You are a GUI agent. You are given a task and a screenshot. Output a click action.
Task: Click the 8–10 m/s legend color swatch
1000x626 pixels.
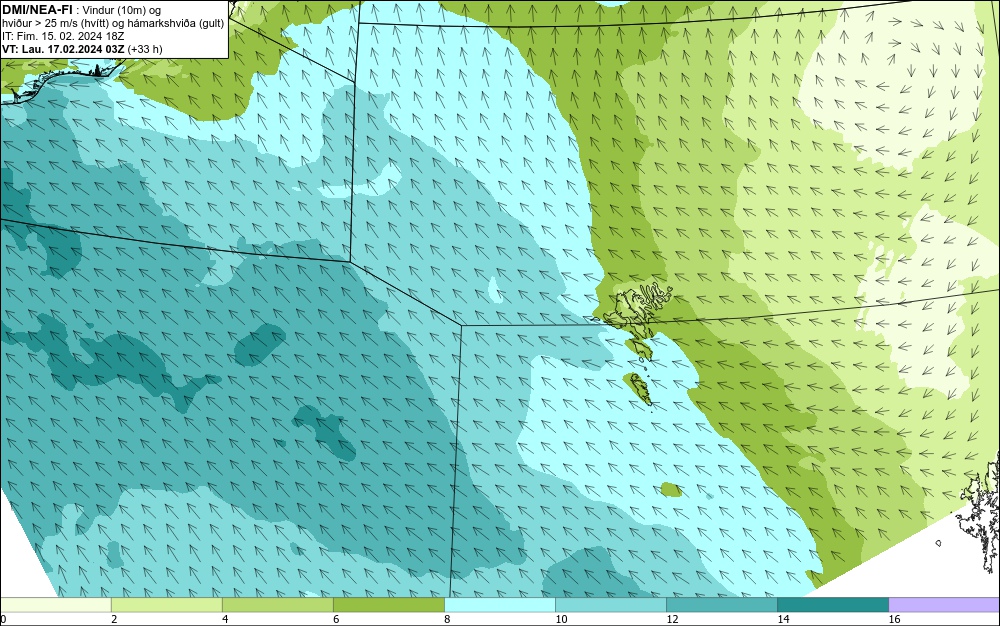(x=500, y=605)
